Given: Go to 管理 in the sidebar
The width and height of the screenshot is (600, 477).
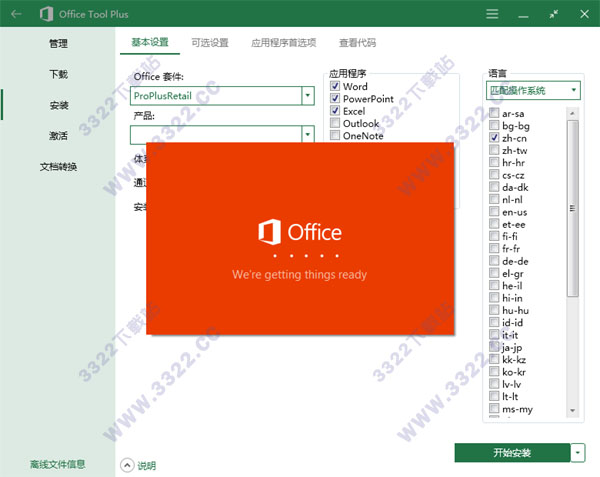Looking at the screenshot, I should pos(58,43).
